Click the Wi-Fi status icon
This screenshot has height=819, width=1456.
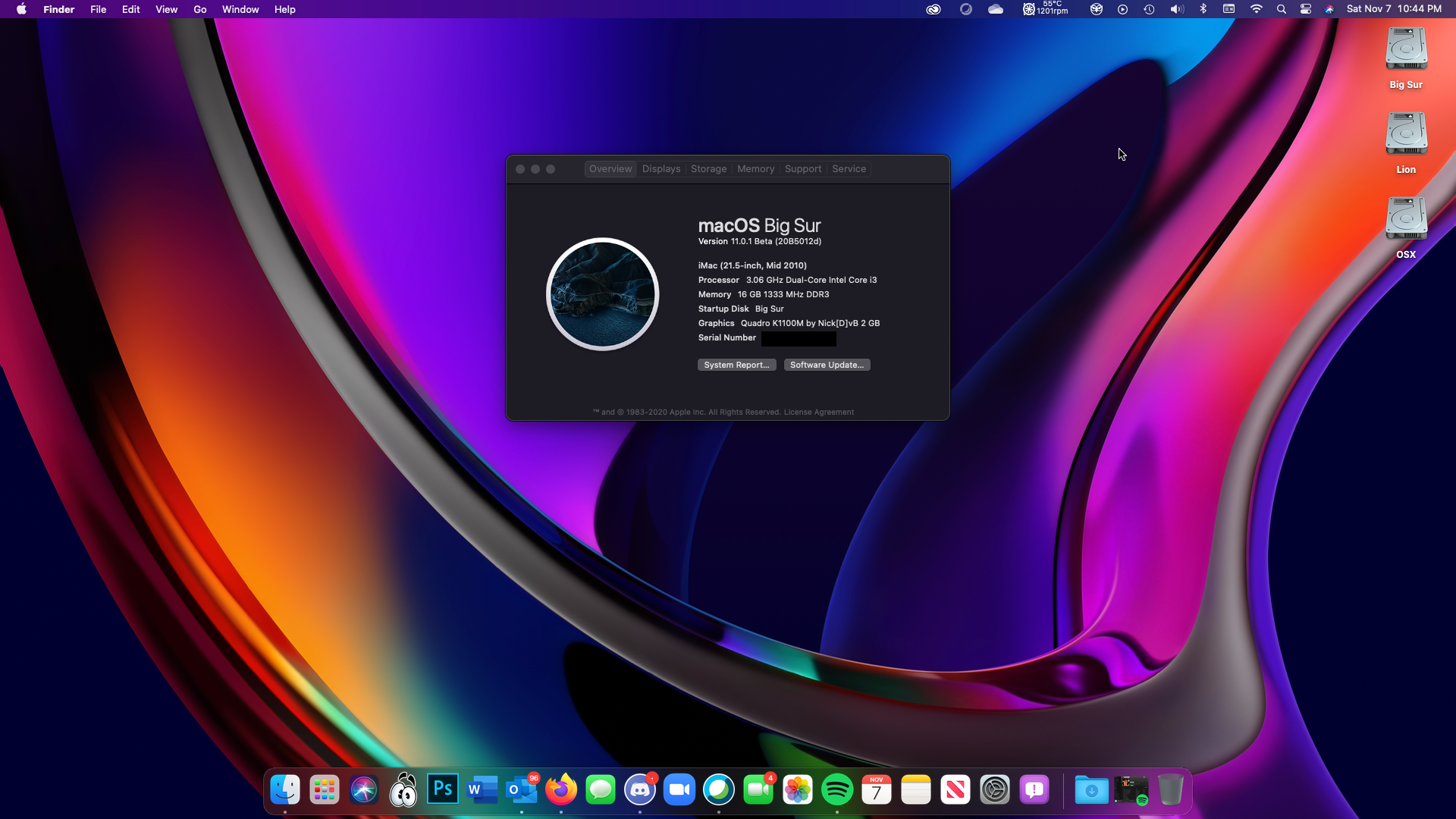coord(1257,9)
